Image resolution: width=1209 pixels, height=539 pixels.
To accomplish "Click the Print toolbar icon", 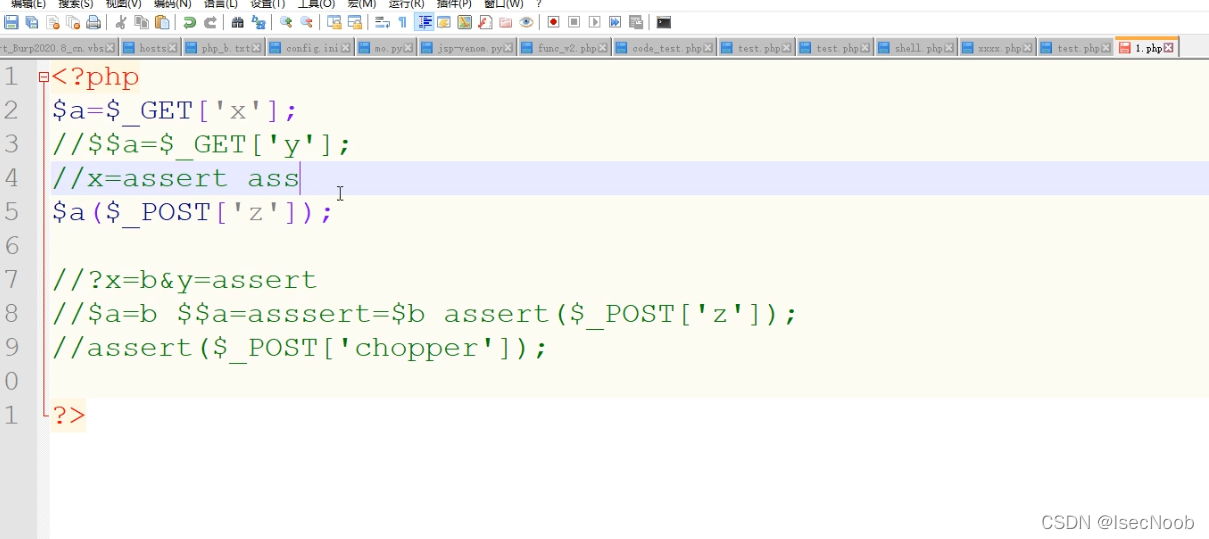I will pyautogui.click(x=94, y=22).
